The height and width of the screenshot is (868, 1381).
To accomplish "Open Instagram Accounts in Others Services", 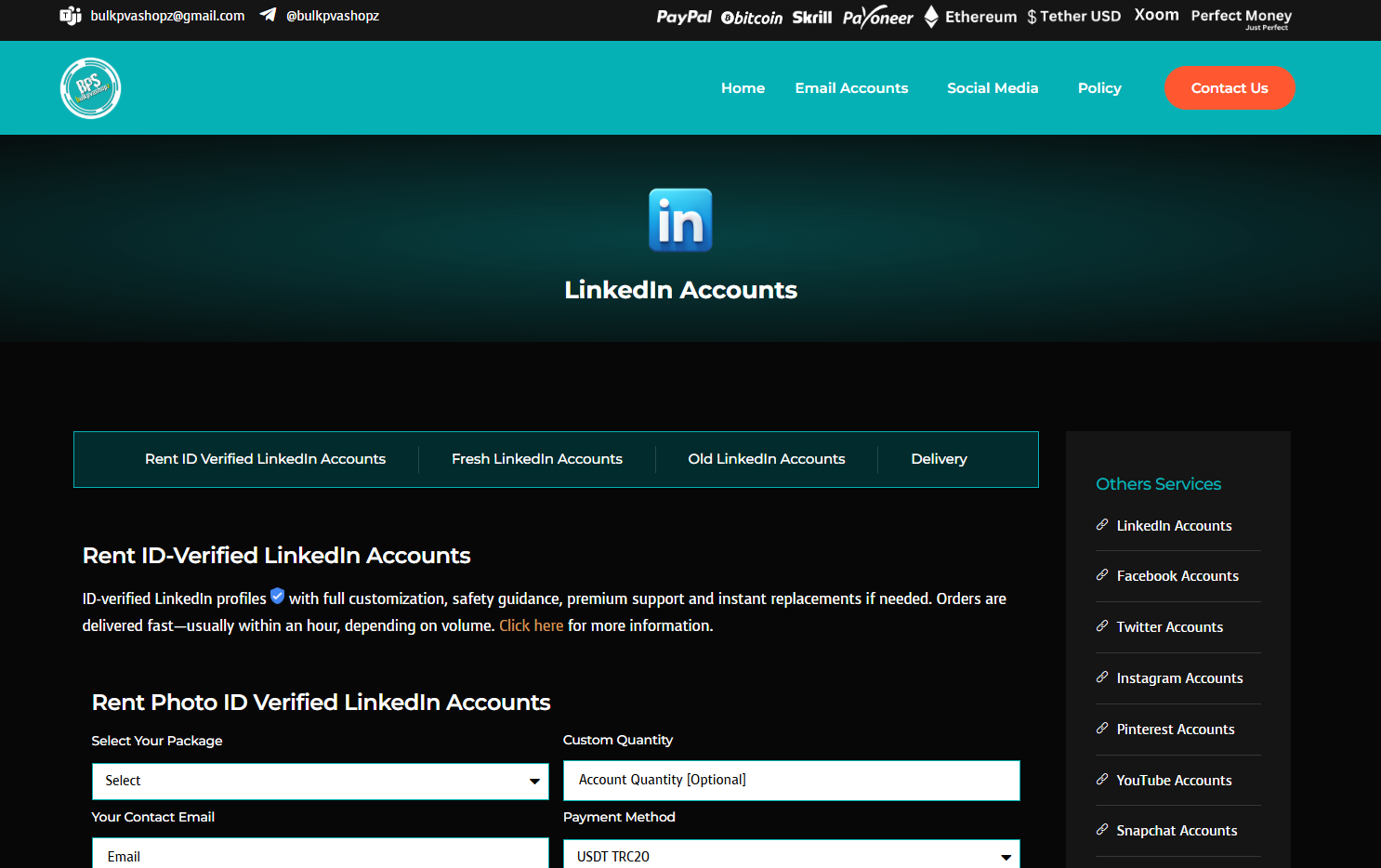I will (1179, 678).
